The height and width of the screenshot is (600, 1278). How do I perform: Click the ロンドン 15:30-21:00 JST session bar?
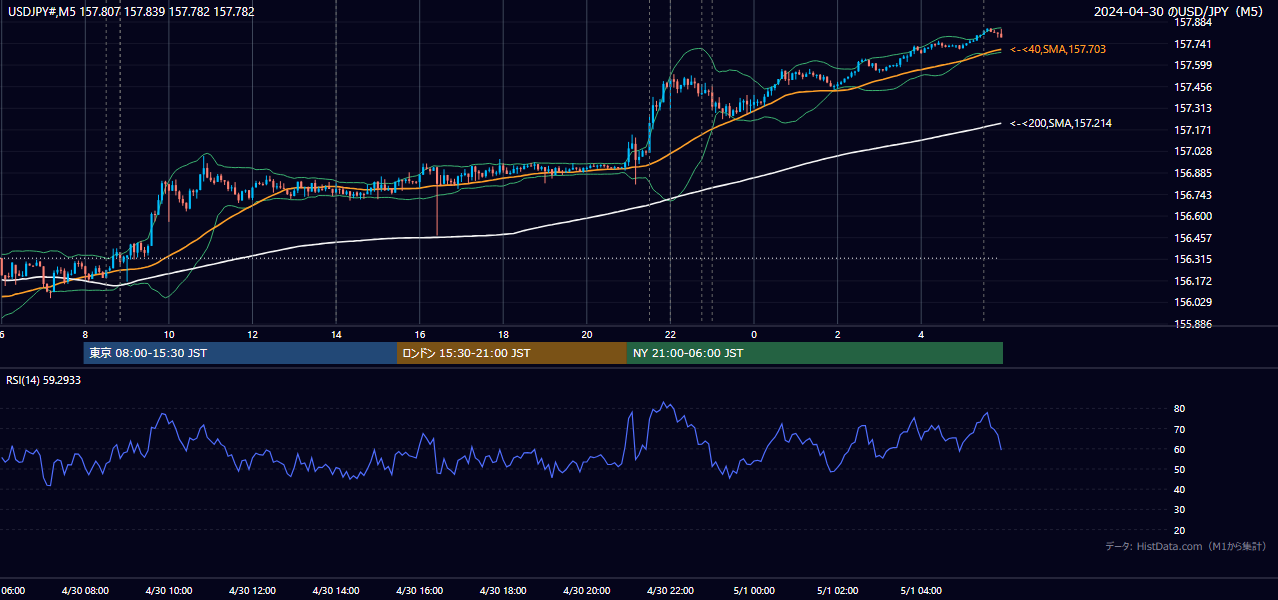pos(512,353)
